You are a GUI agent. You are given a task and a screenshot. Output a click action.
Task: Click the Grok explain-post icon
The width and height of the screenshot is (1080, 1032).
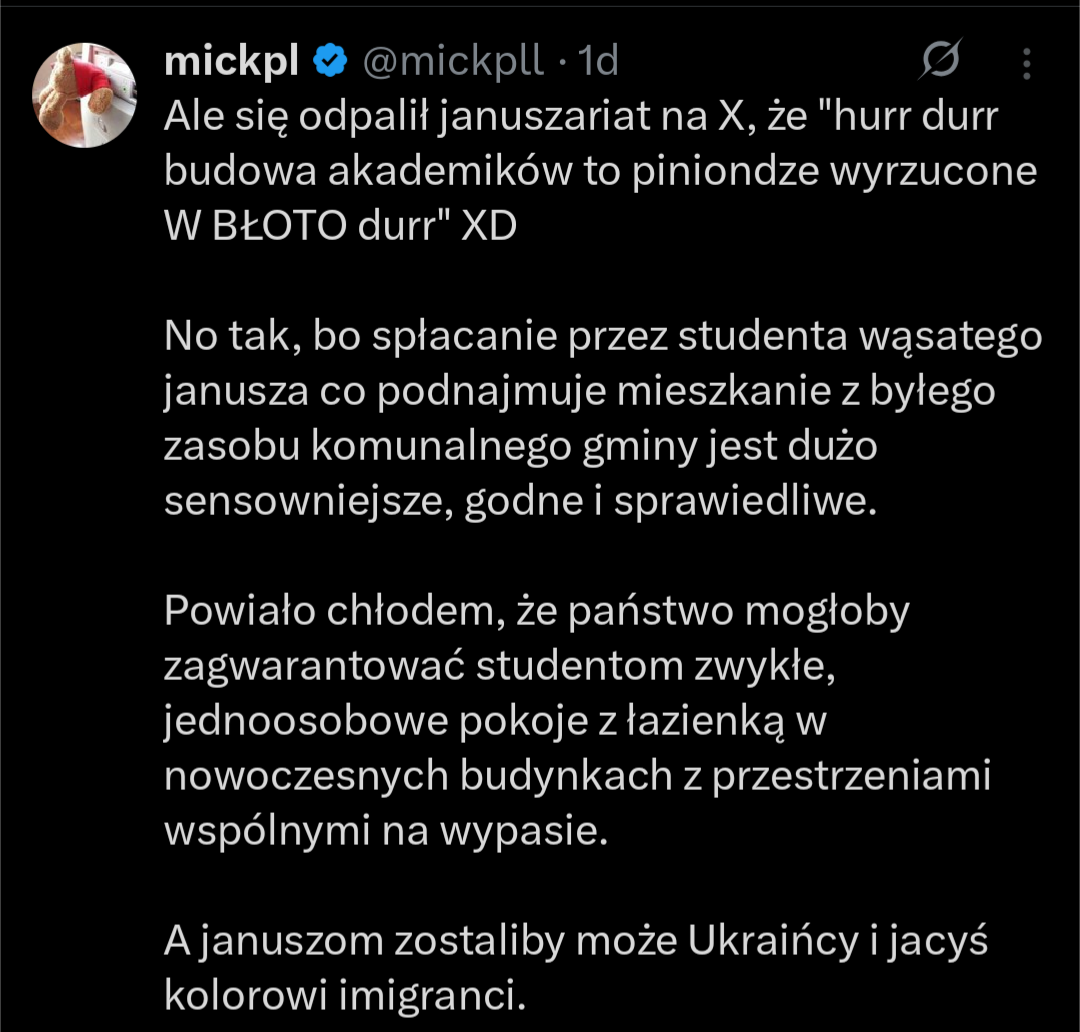pos(940,62)
